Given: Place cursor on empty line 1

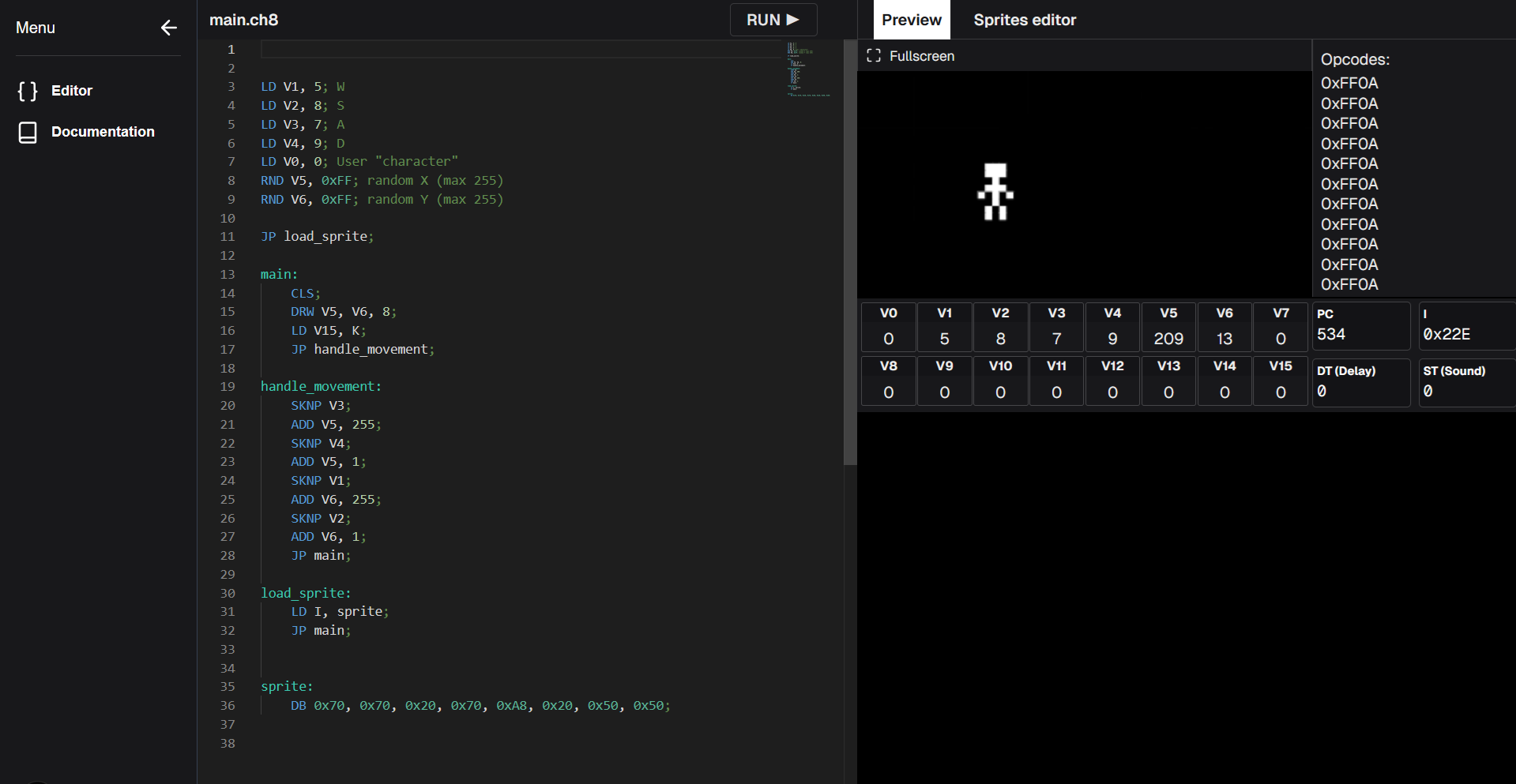Looking at the screenshot, I should [521, 50].
